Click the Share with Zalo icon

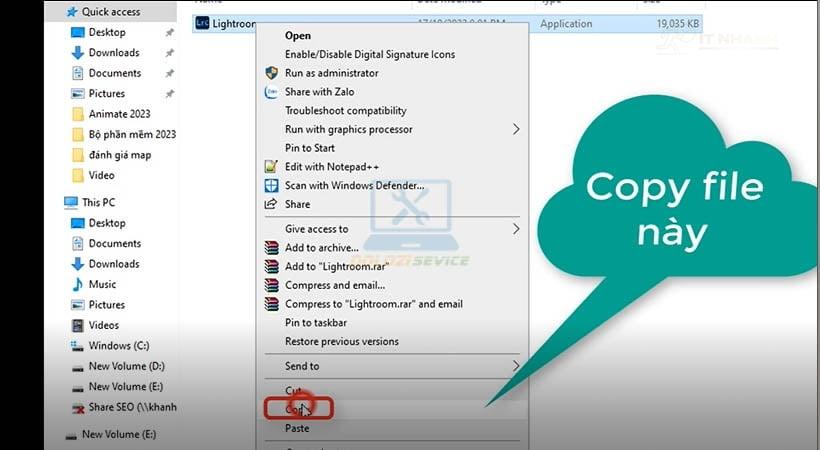pyautogui.click(x=271, y=92)
